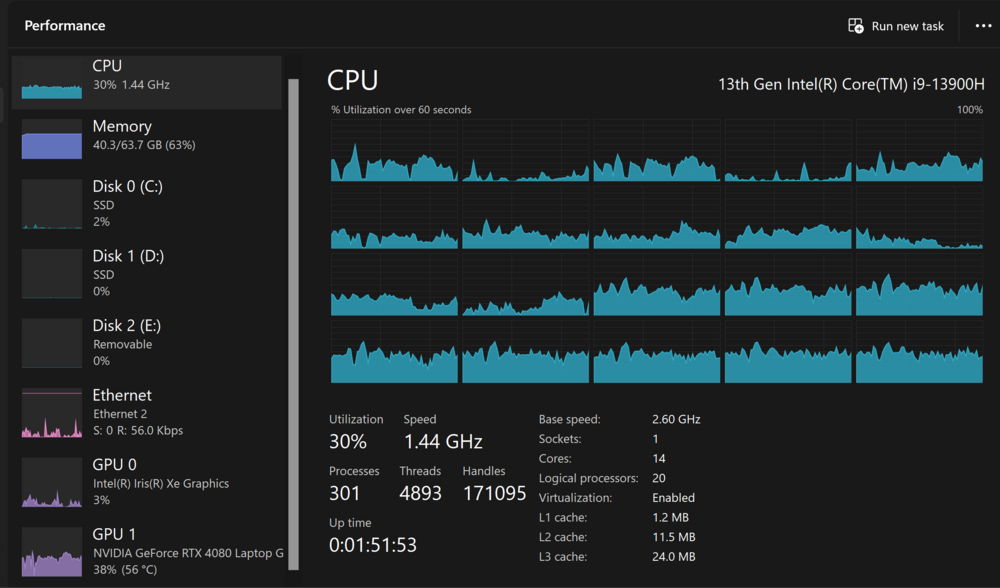The image size is (1000, 588).
Task: Click the Run new task icon
Action: 856,26
